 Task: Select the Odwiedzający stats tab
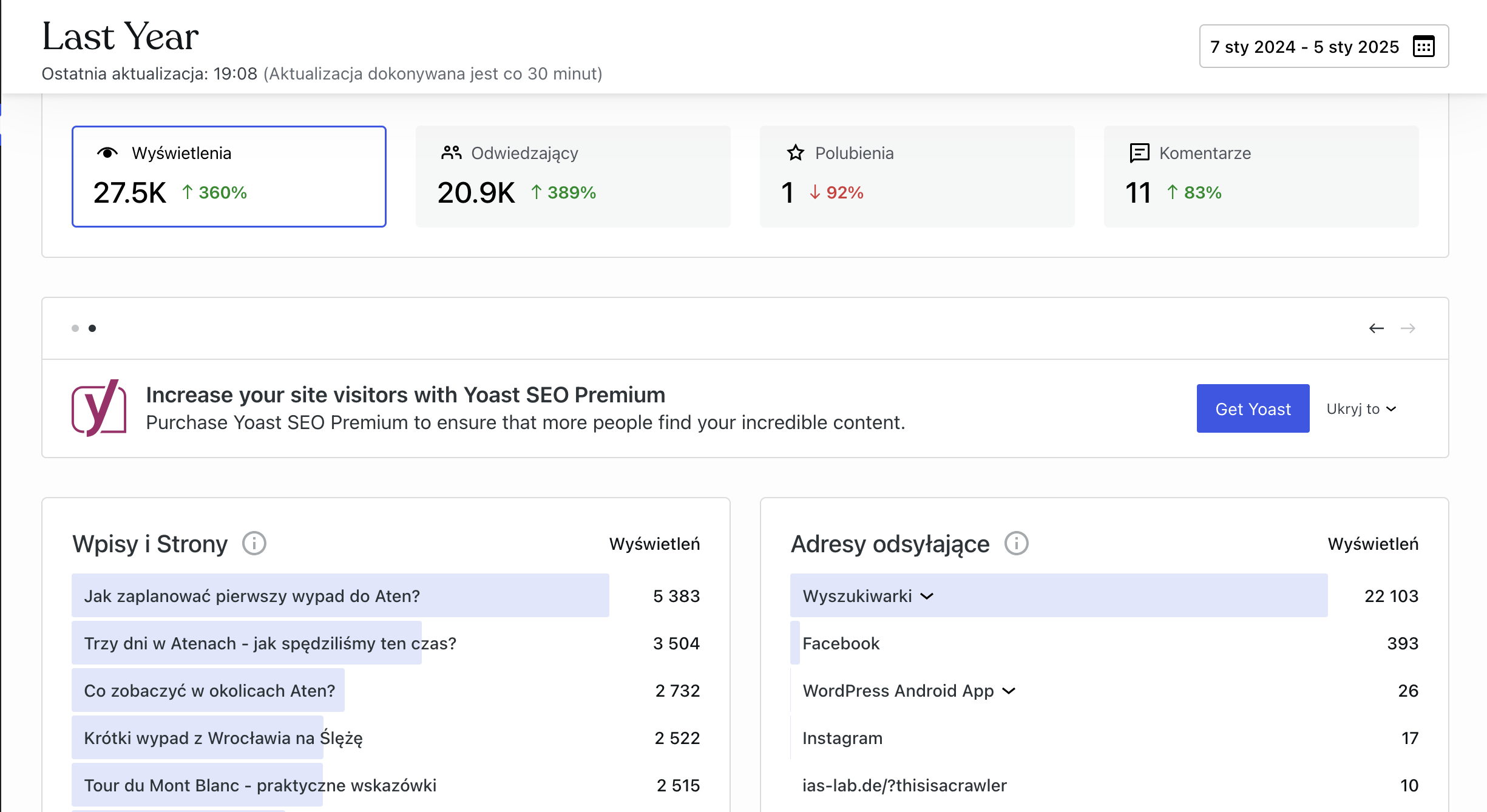pyautogui.click(x=573, y=177)
